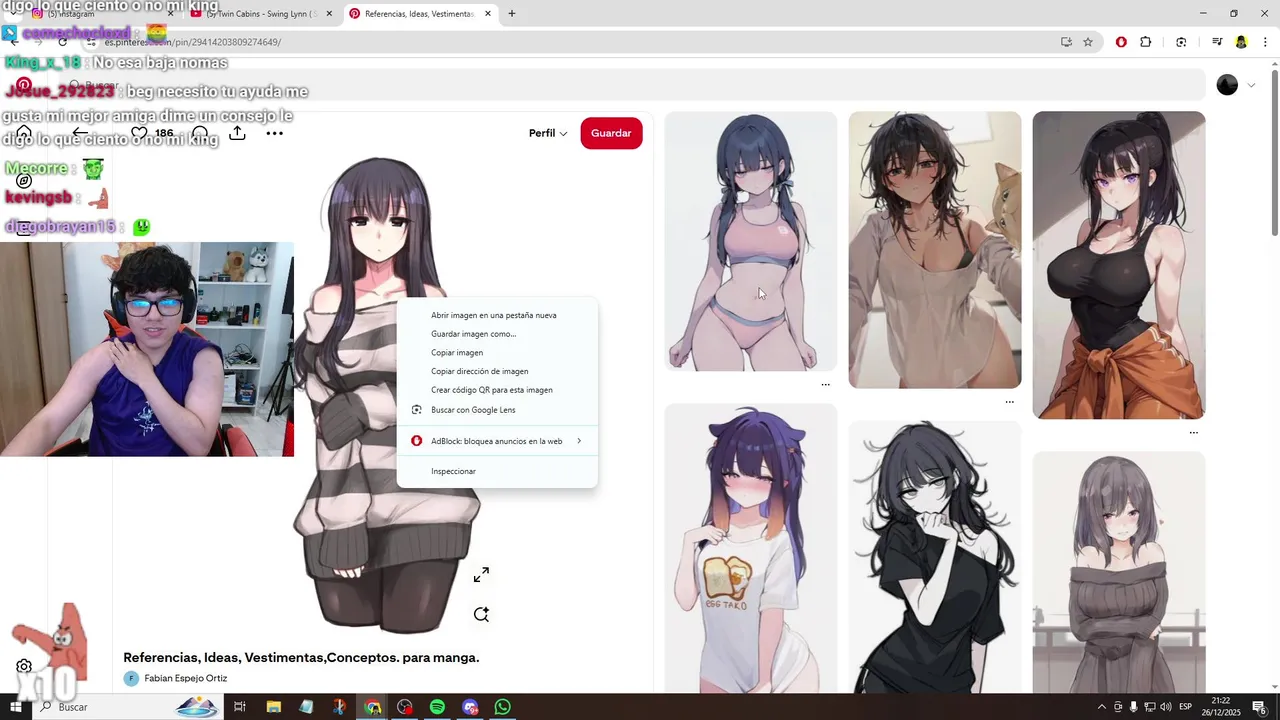This screenshot has height=720, width=1280.
Task: Open the AdBlock extension icon in toolbar
Action: click(1121, 42)
